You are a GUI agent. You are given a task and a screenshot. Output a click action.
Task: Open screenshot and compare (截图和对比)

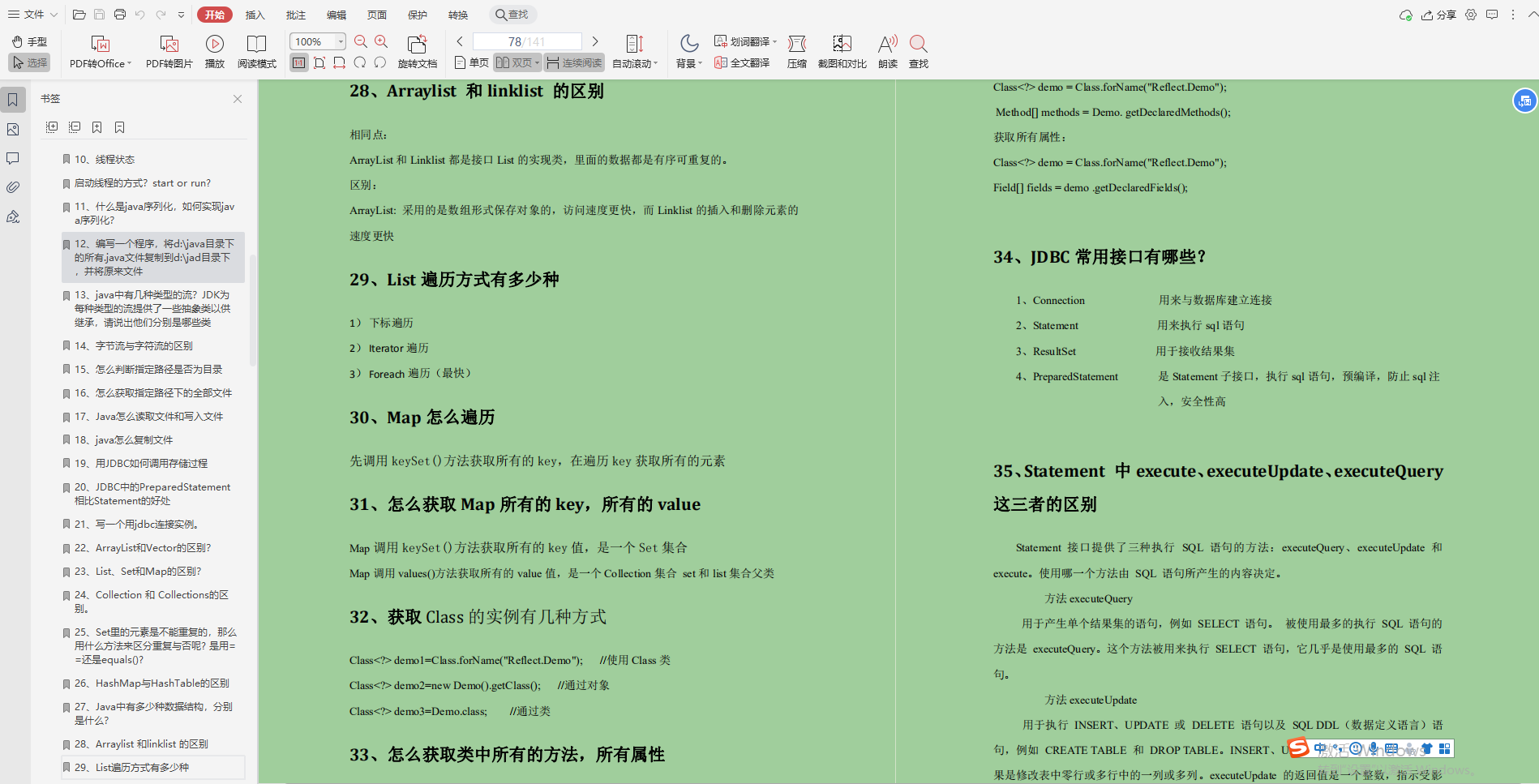(x=842, y=53)
